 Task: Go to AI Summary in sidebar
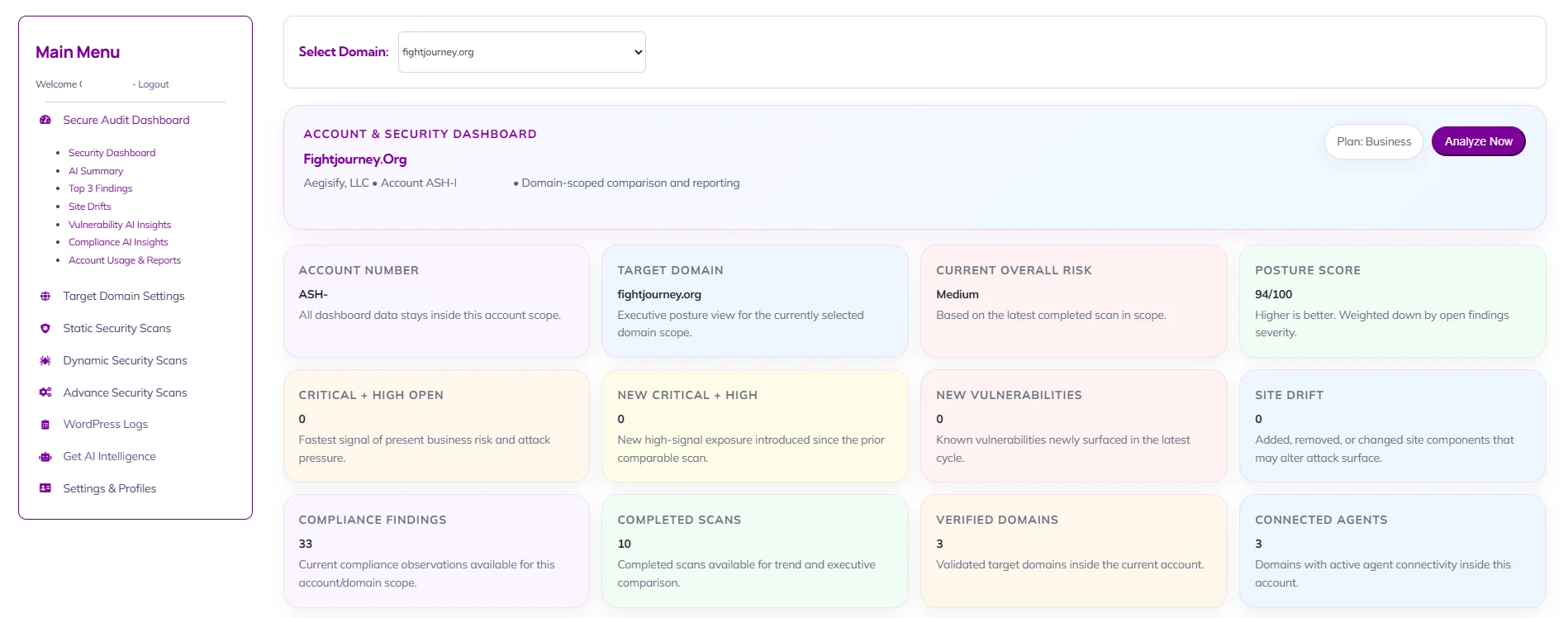(x=96, y=171)
